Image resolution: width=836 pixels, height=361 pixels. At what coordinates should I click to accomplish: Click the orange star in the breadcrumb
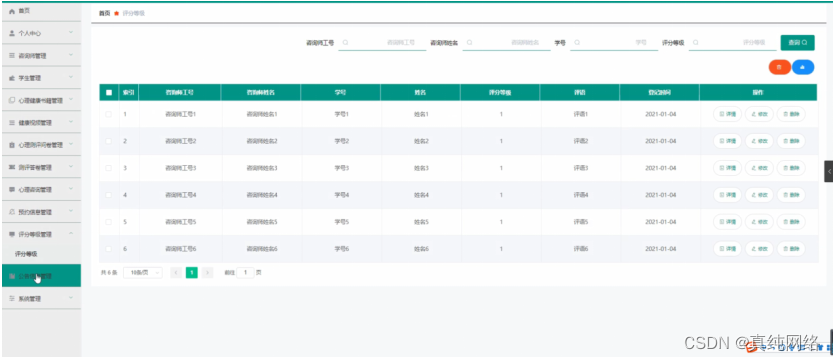point(116,13)
